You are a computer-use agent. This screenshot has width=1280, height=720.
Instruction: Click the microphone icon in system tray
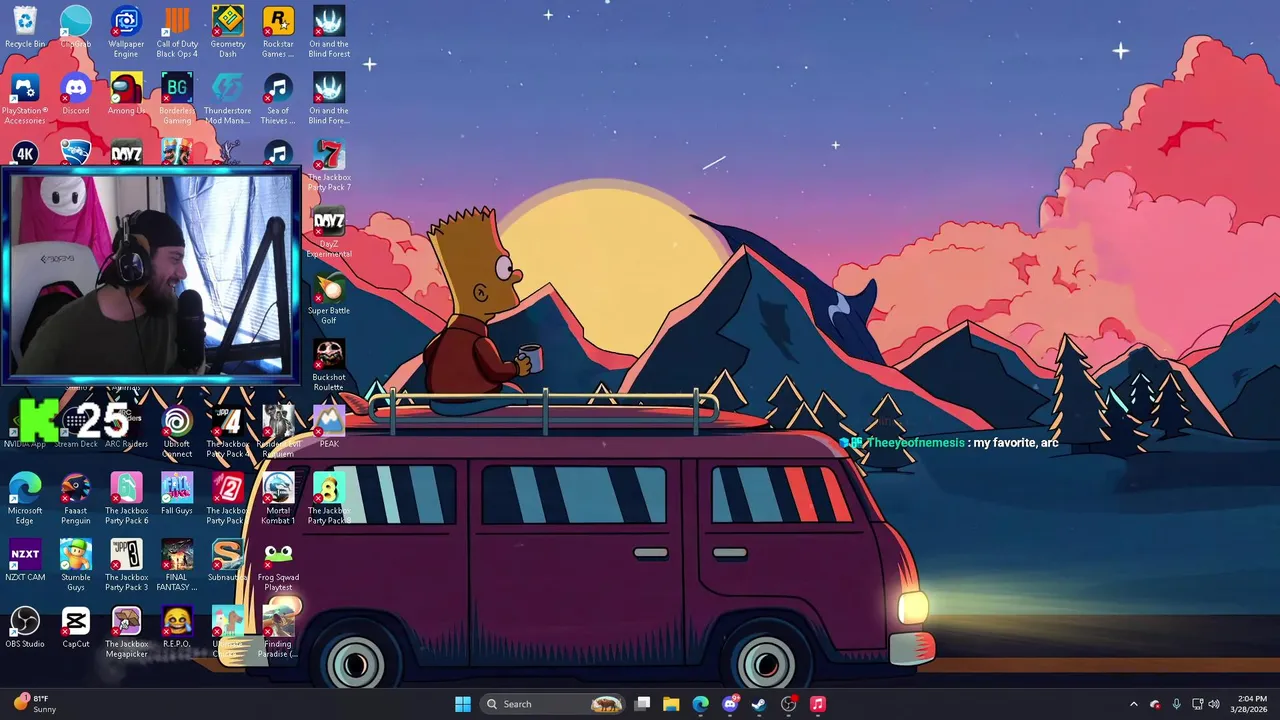coord(1176,704)
